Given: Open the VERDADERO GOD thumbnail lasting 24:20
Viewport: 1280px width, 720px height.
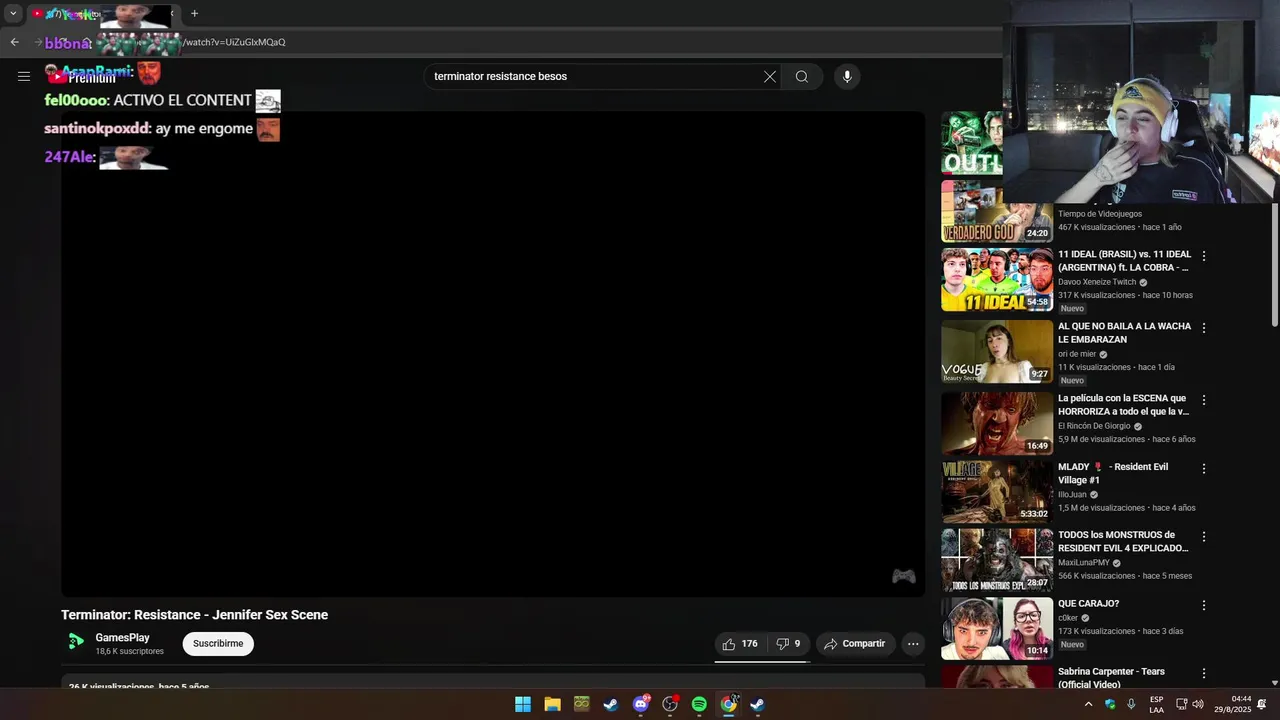Looking at the screenshot, I should pos(997,211).
